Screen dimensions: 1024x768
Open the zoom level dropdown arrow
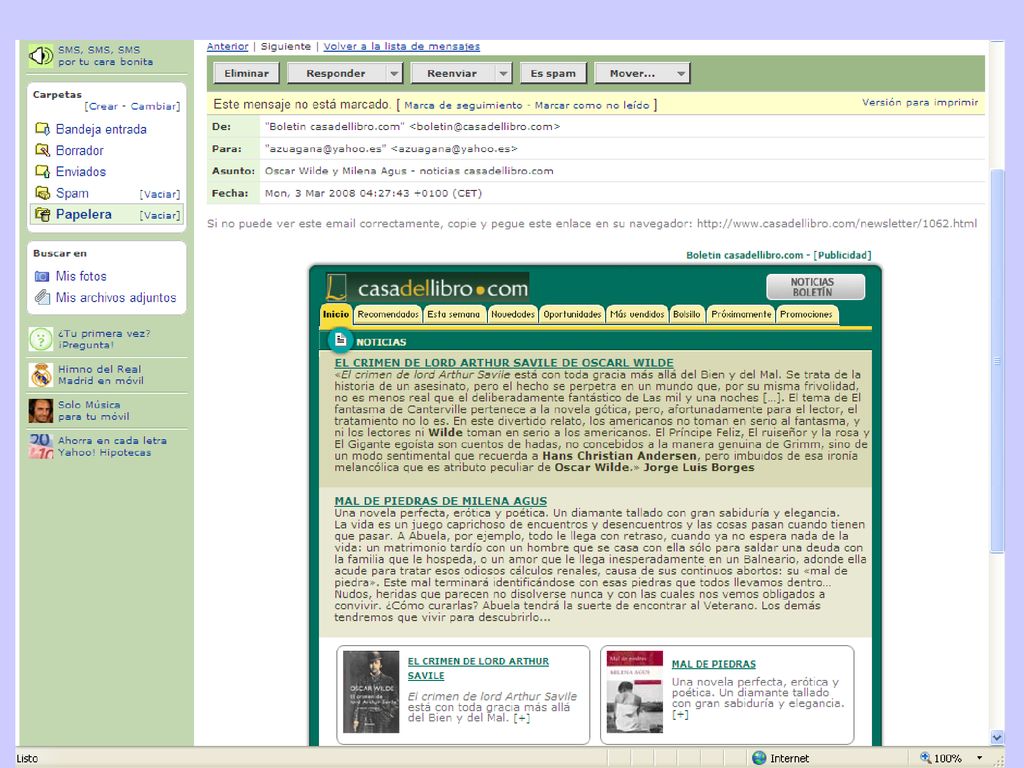980,758
